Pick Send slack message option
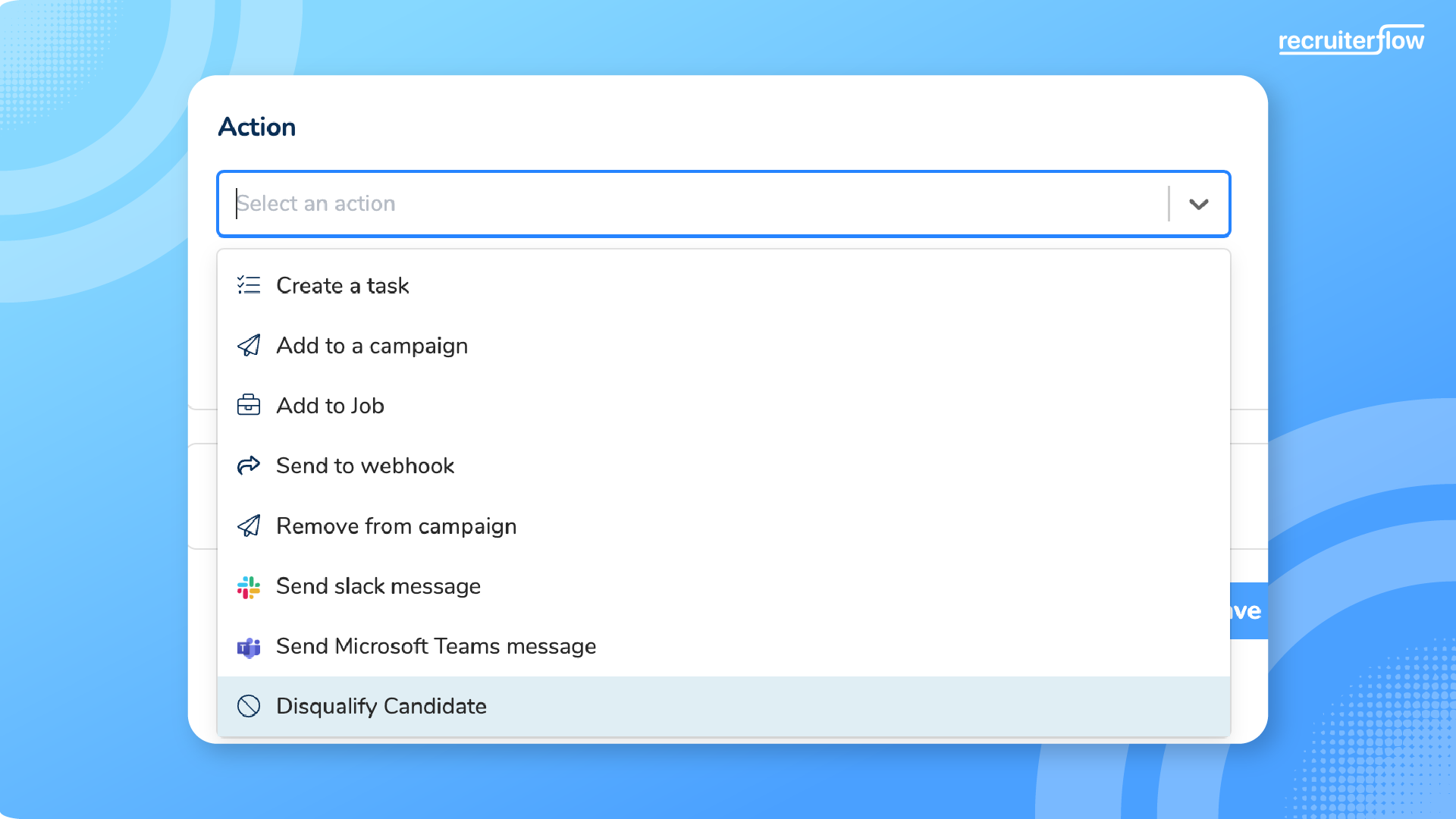 point(378,586)
